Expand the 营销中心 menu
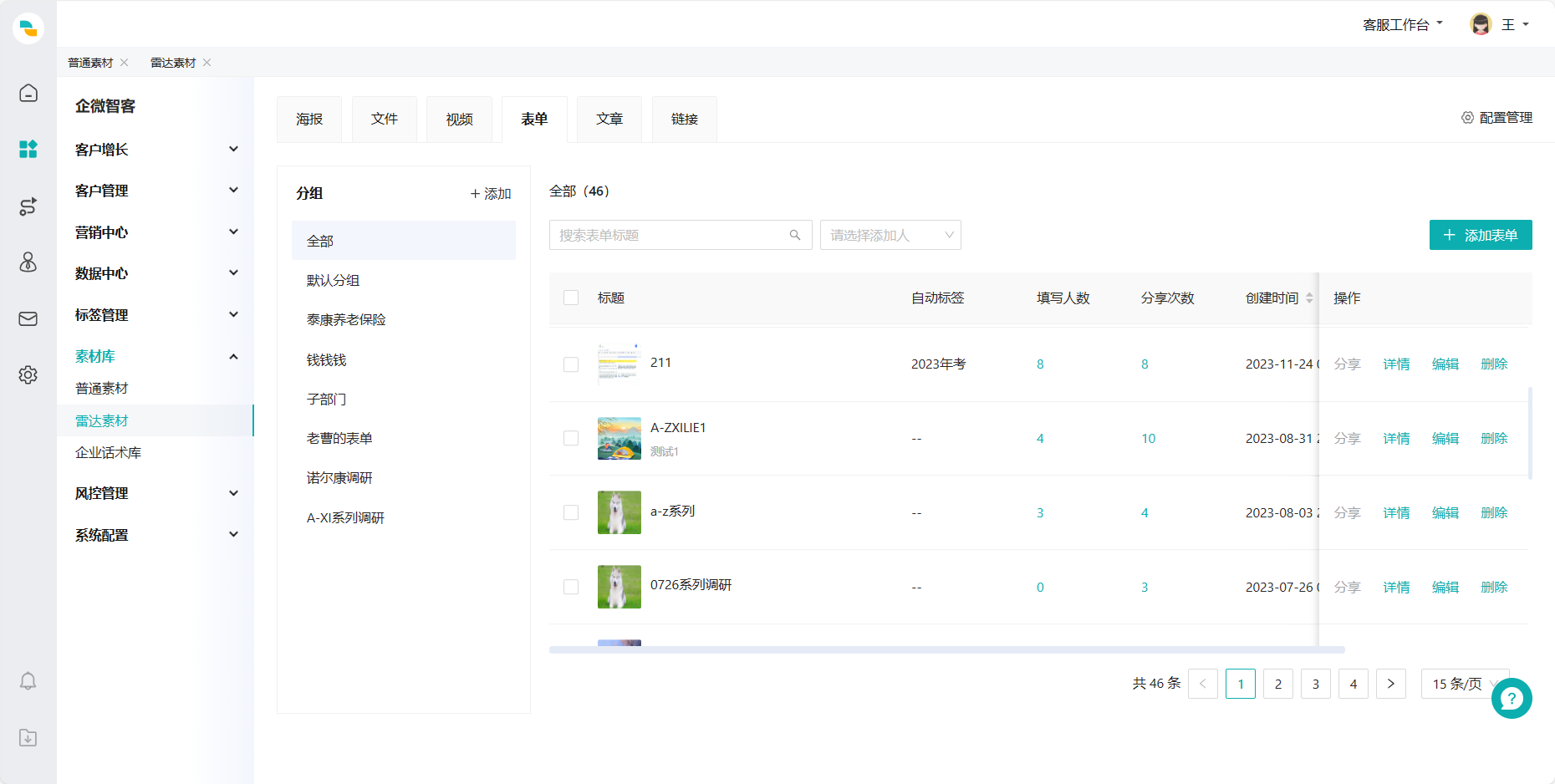1555x784 pixels. point(155,232)
